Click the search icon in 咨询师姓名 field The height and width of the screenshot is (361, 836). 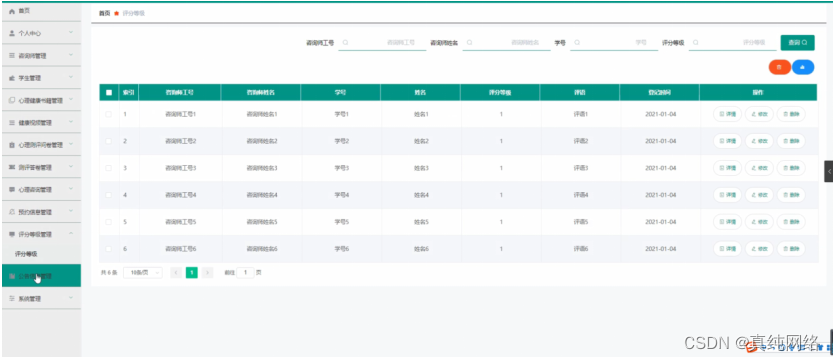pos(470,42)
